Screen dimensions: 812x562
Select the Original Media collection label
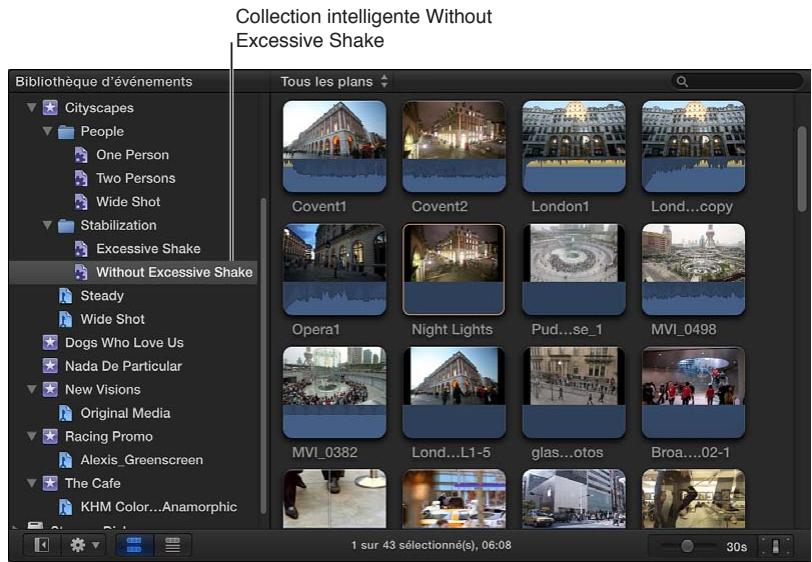[x=125, y=413]
